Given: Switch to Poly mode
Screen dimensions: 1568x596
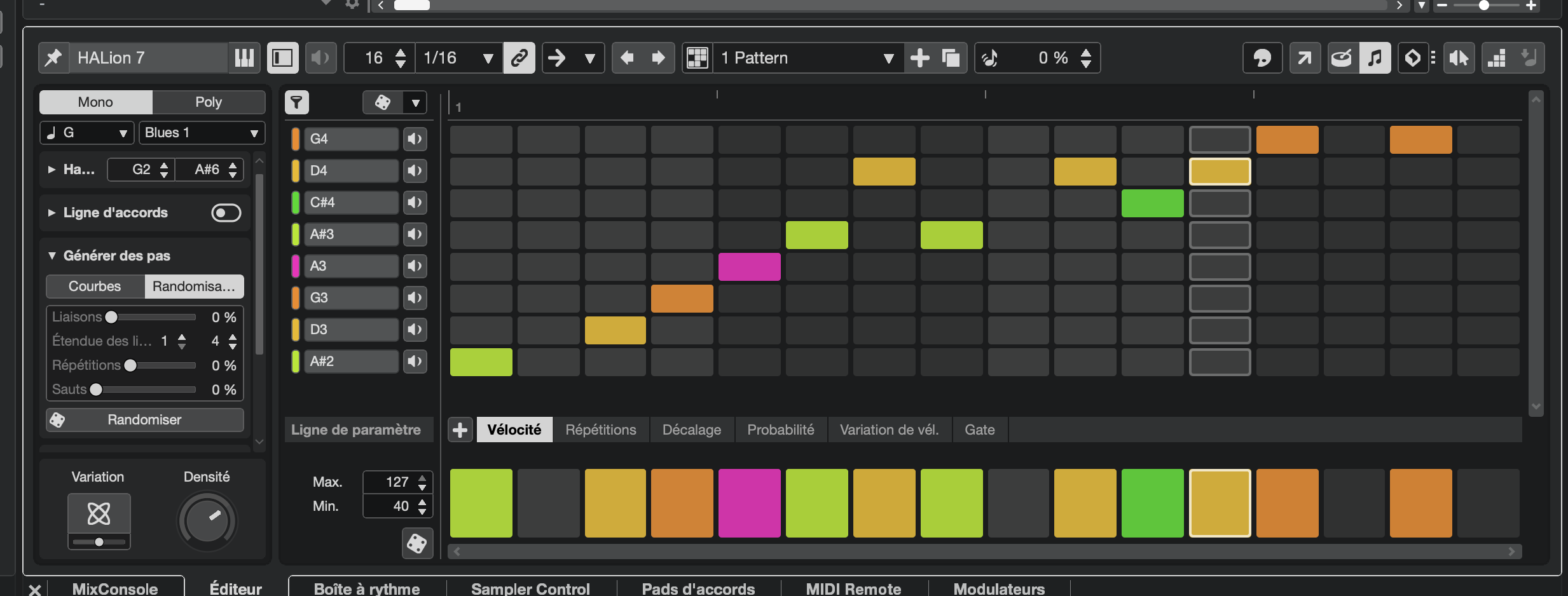Looking at the screenshot, I should (208, 102).
